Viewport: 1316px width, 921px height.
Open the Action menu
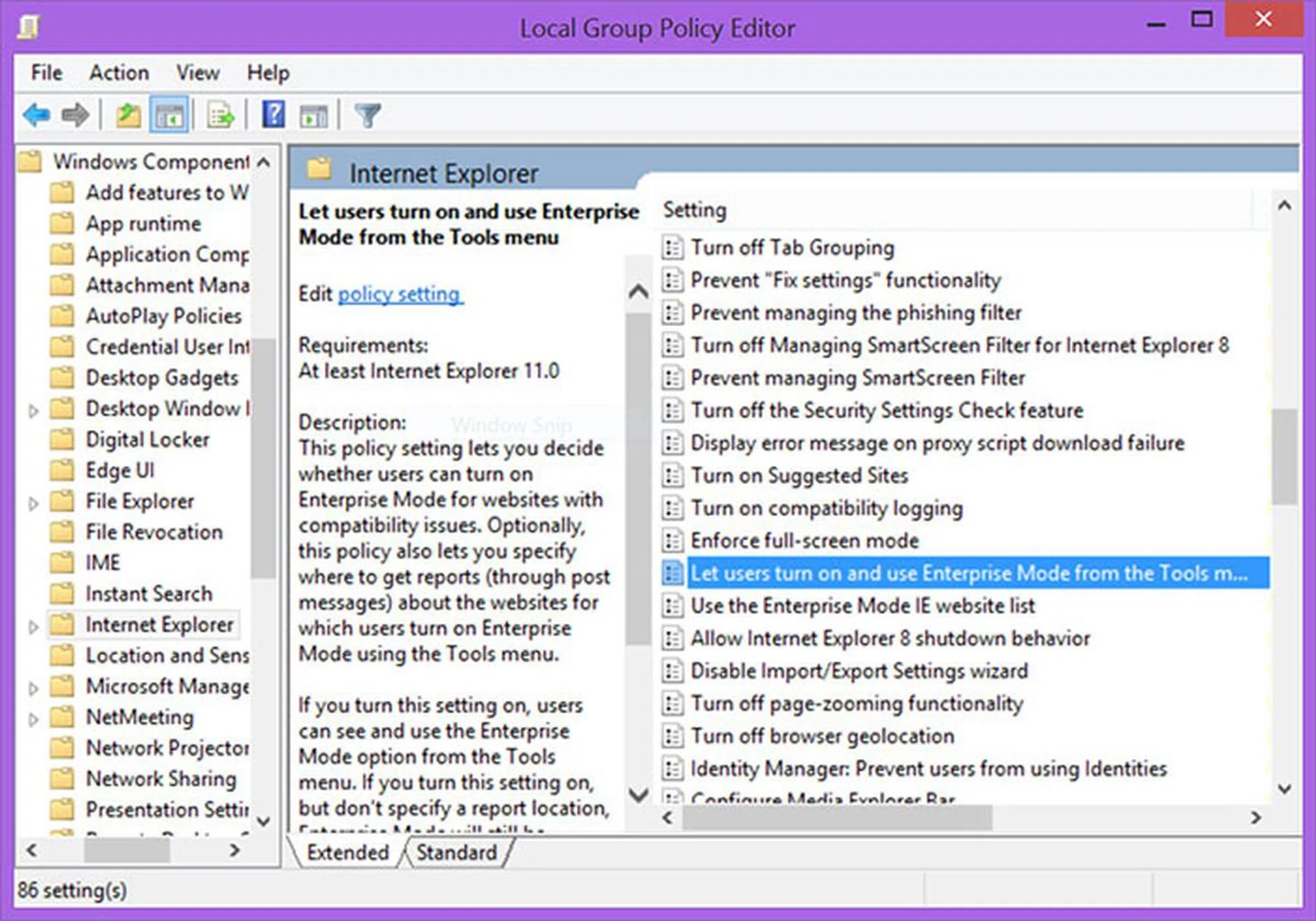tap(119, 73)
